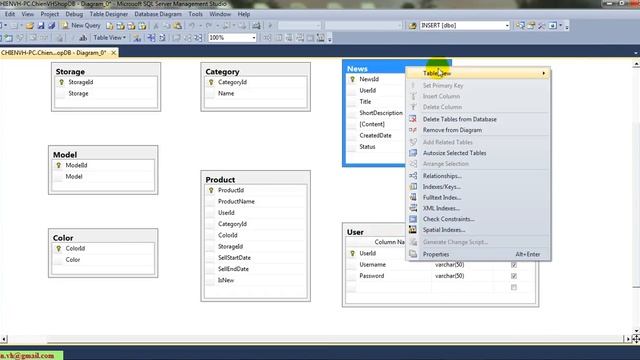
Task: Open the diagram toolbar options arrow
Action: click(x=329, y=39)
